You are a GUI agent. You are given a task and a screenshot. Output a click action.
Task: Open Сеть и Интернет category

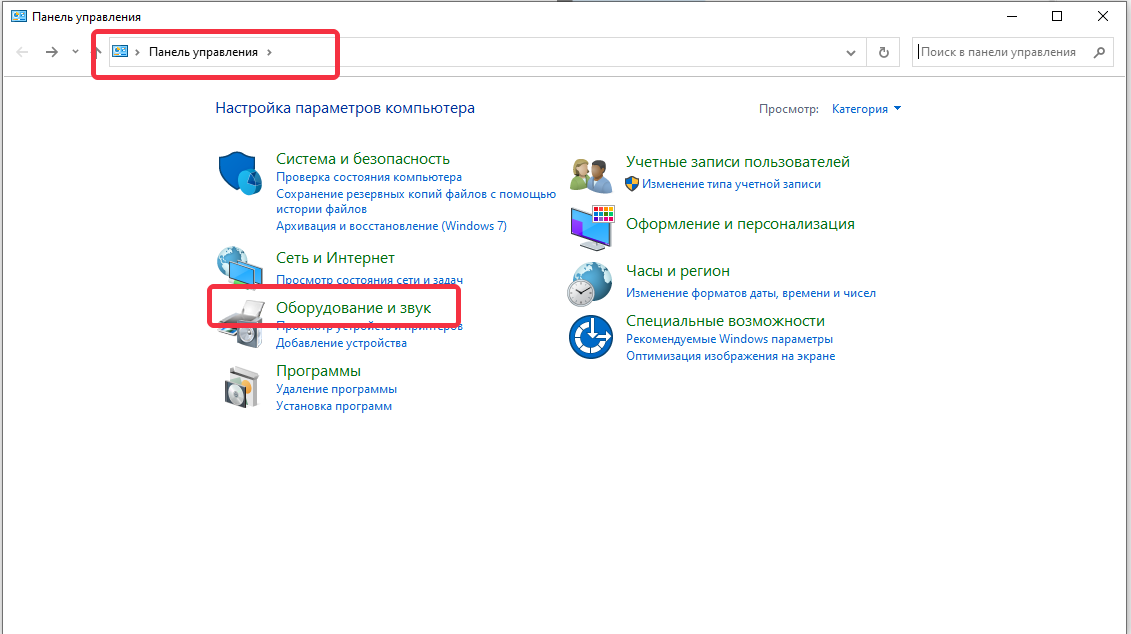[x=335, y=257]
